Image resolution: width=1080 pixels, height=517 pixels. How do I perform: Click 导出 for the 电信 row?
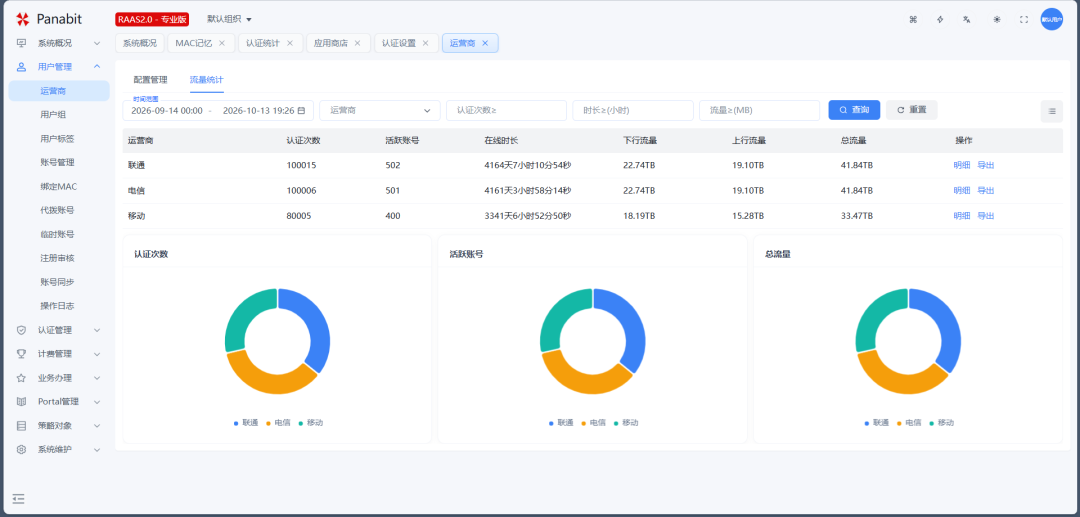click(986, 191)
